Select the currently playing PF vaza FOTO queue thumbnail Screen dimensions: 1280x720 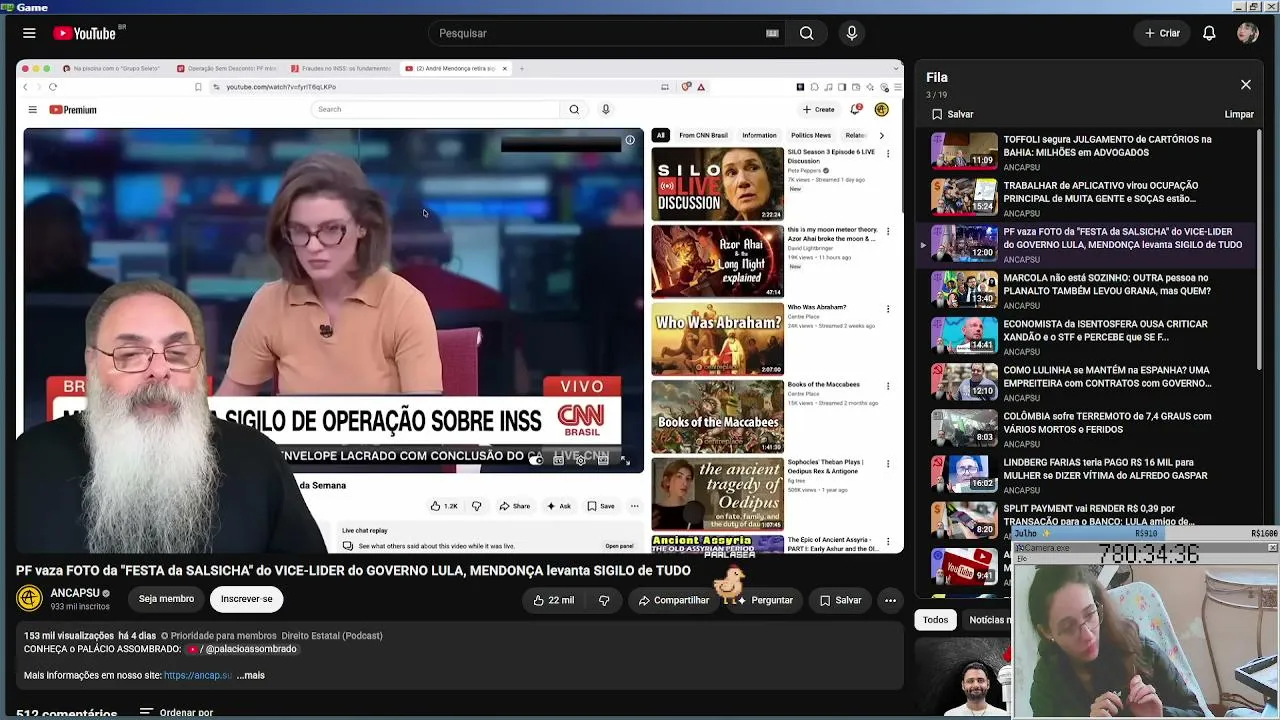point(964,243)
